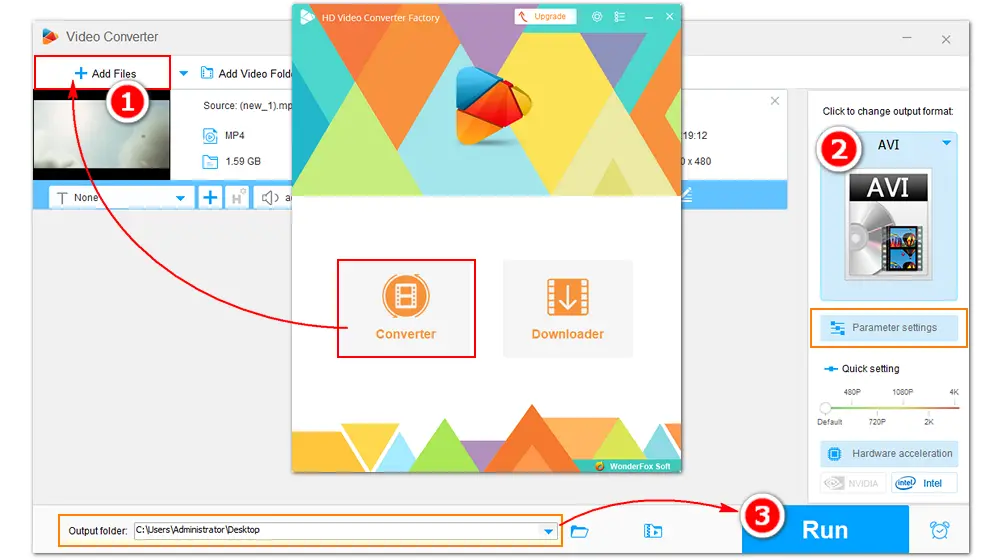Click the '1080P' quick setting label
This screenshot has height=560, width=1000.
click(x=902, y=392)
